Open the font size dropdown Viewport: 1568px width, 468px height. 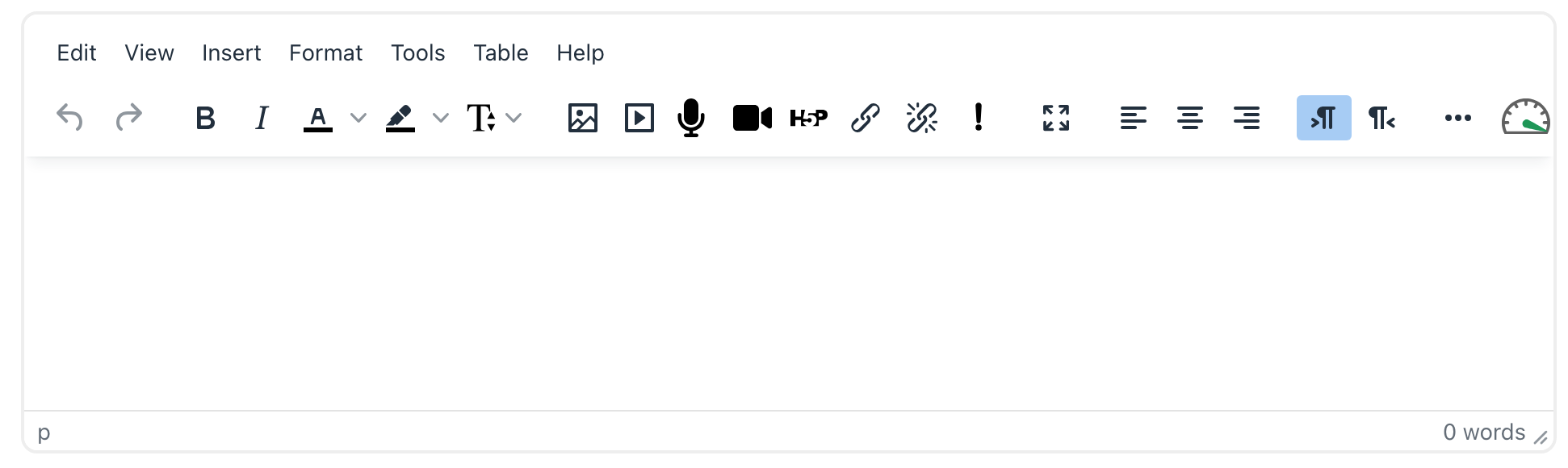click(494, 118)
